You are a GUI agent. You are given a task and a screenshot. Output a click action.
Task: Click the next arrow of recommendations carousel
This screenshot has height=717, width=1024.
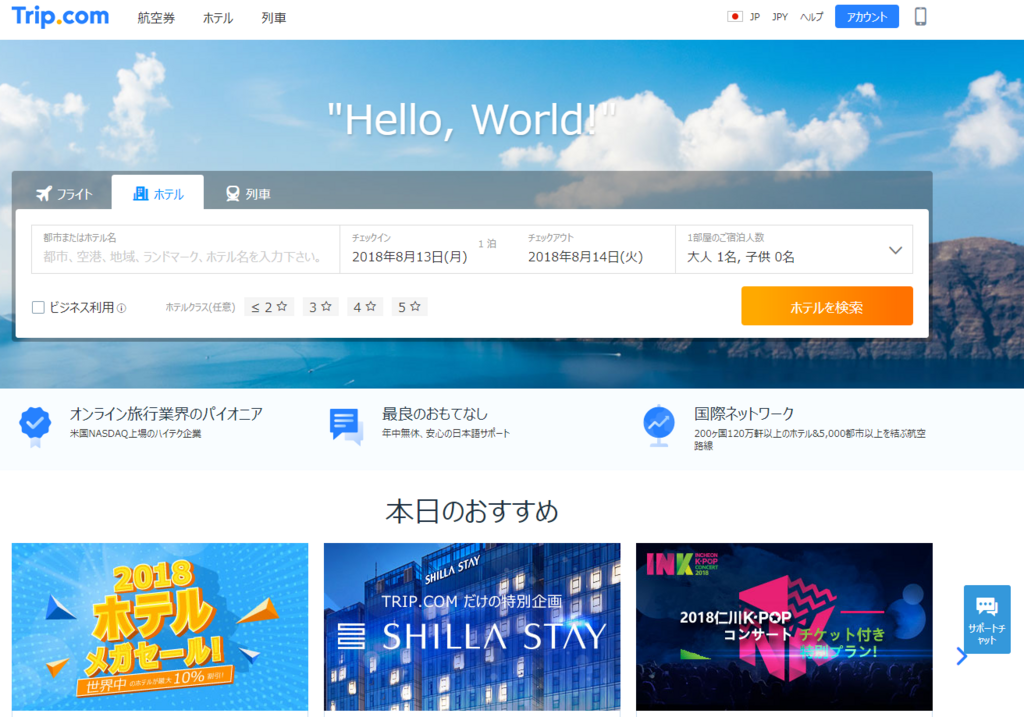pyautogui.click(x=961, y=656)
